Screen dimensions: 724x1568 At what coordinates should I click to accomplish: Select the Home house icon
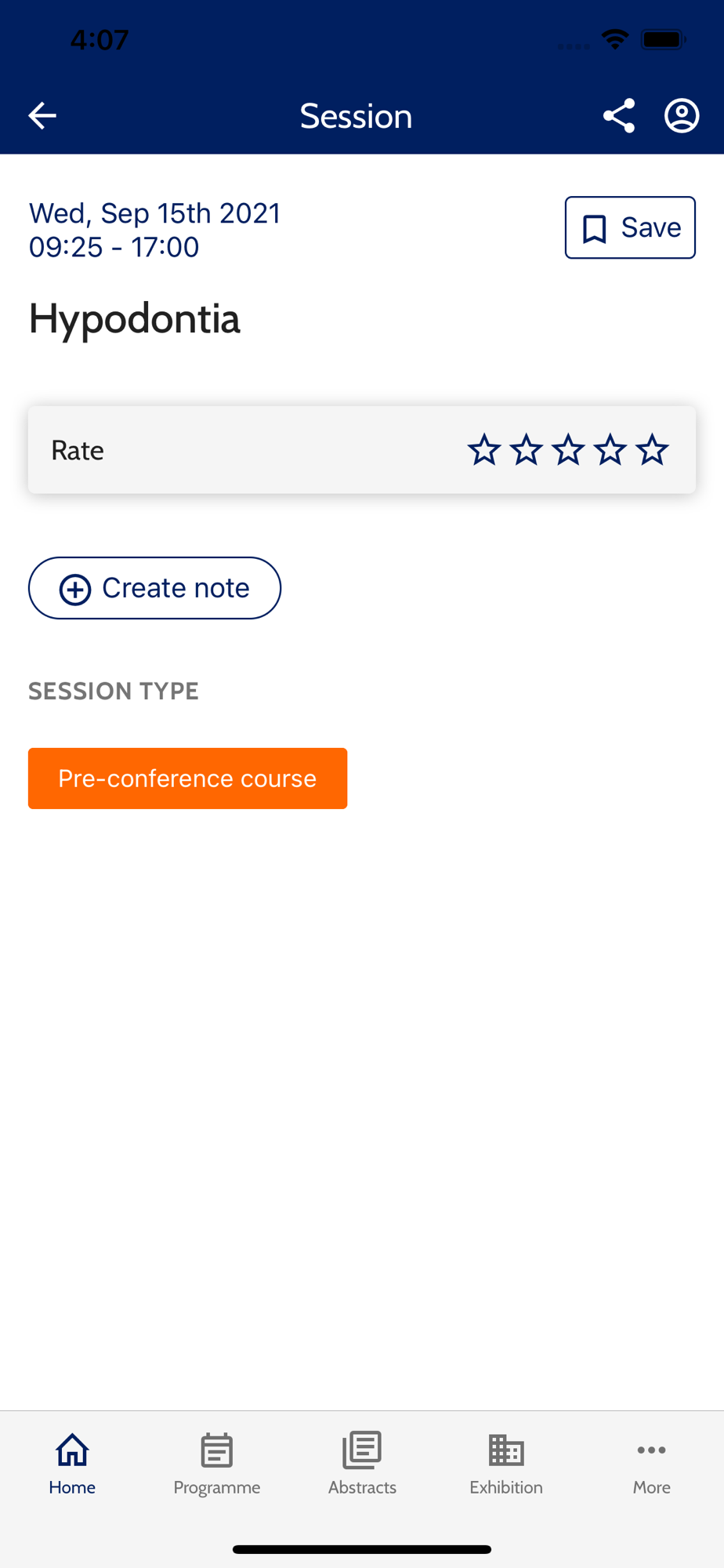pyautogui.click(x=72, y=1450)
